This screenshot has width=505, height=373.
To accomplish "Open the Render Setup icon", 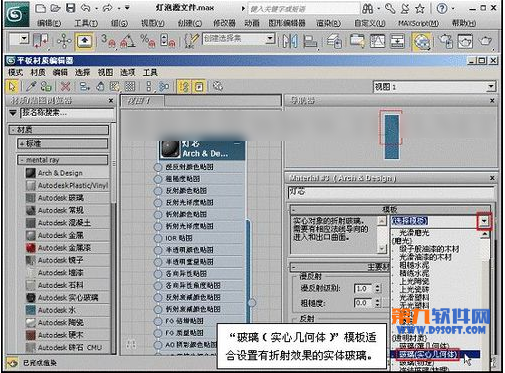I will [446, 41].
